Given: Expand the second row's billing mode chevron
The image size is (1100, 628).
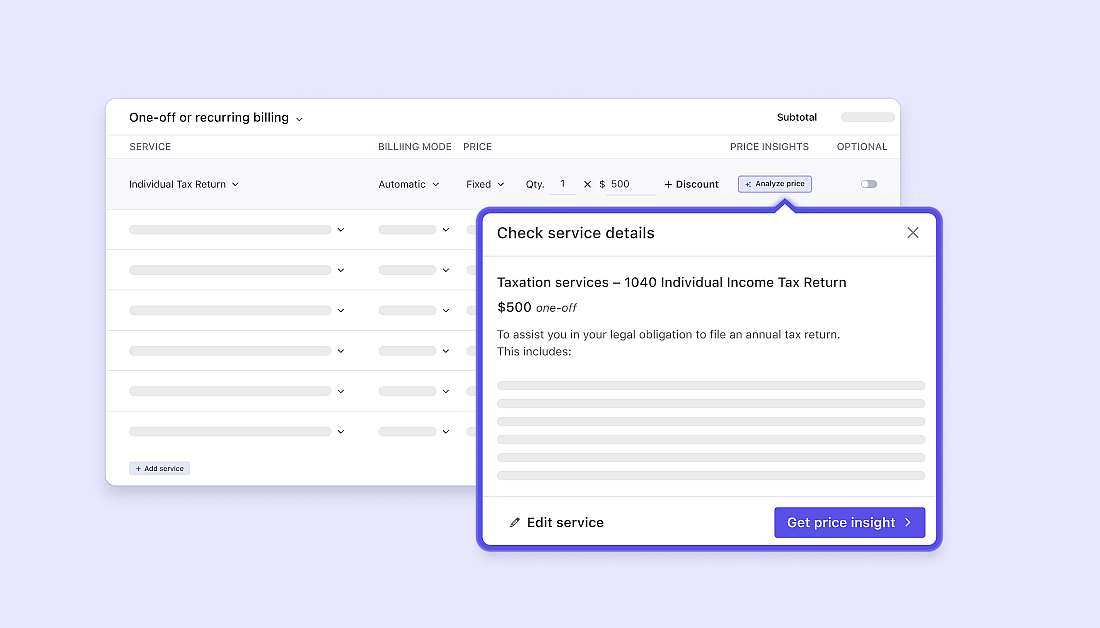Looking at the screenshot, I should 445,229.
